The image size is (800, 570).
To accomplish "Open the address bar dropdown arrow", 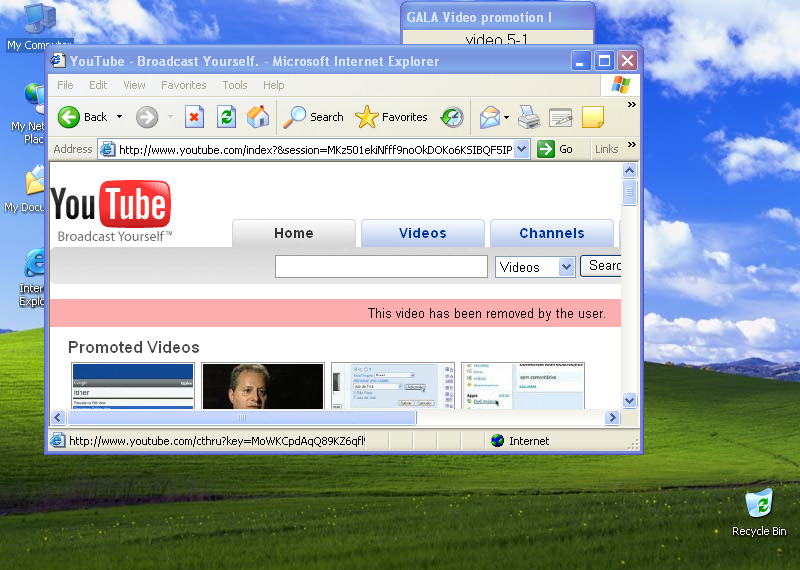I will 521,150.
